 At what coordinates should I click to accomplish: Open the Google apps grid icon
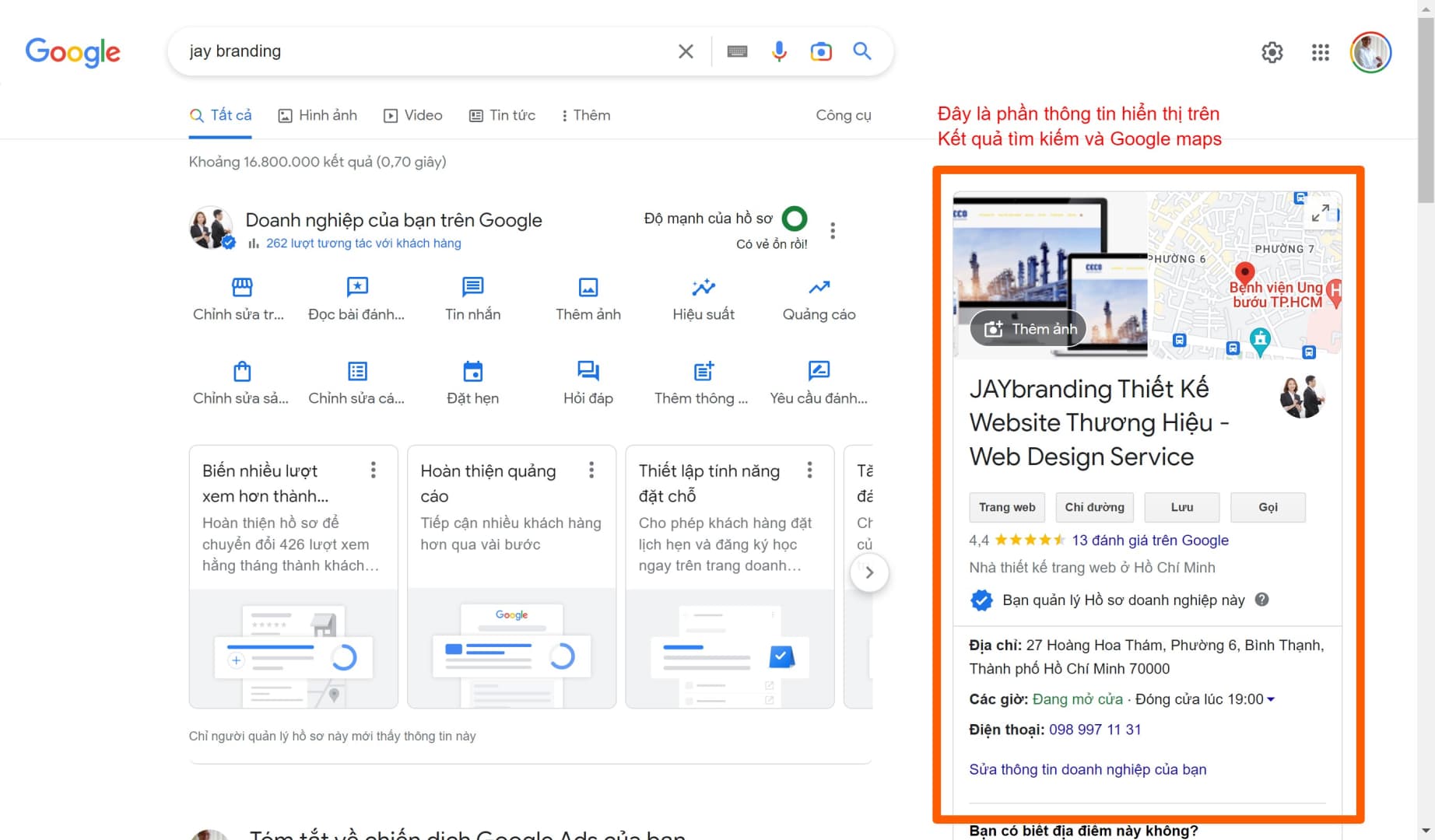click(1321, 53)
